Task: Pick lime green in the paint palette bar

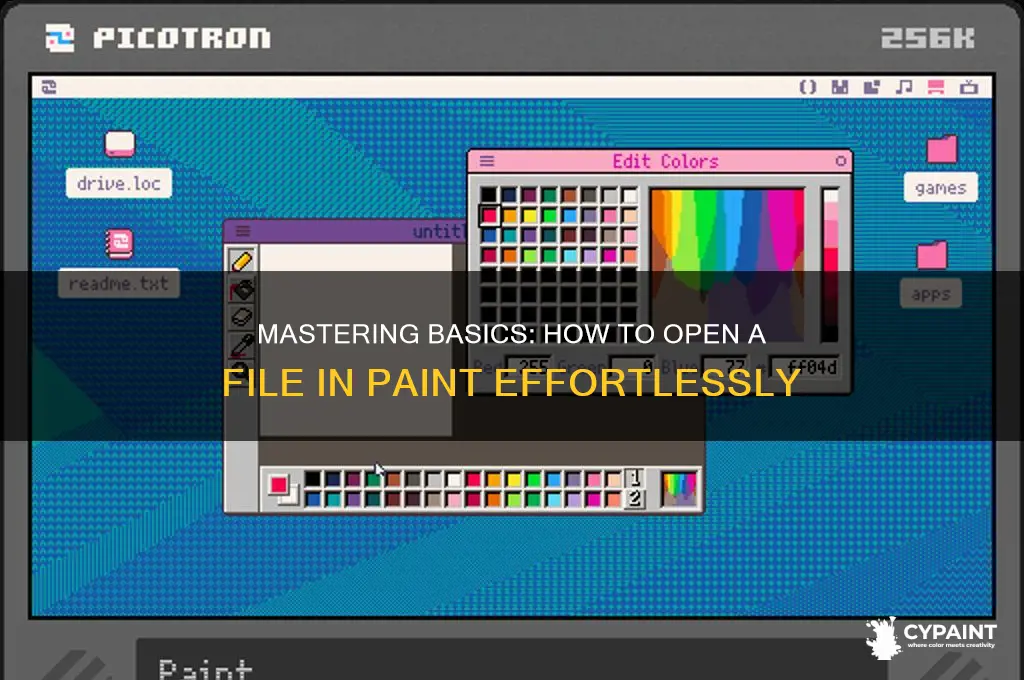Action: (x=513, y=500)
